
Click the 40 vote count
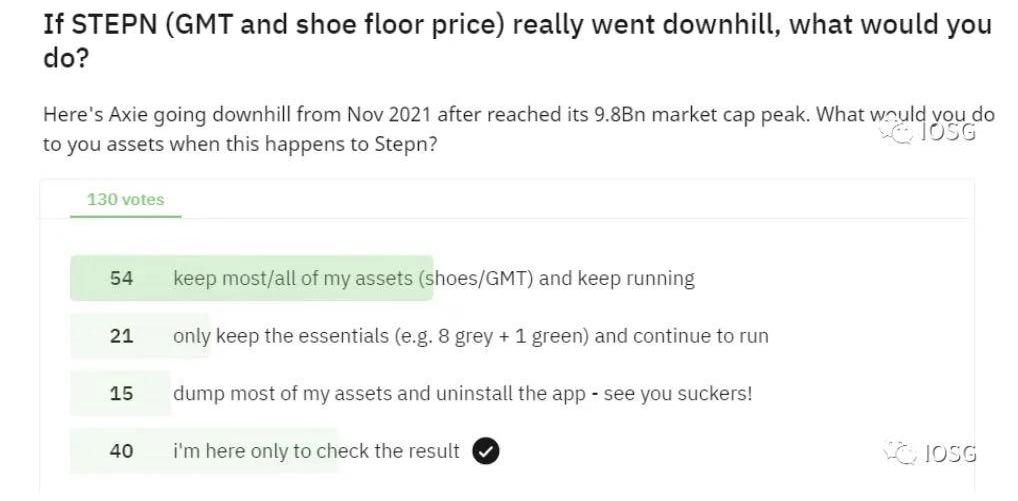pyautogui.click(x=121, y=451)
